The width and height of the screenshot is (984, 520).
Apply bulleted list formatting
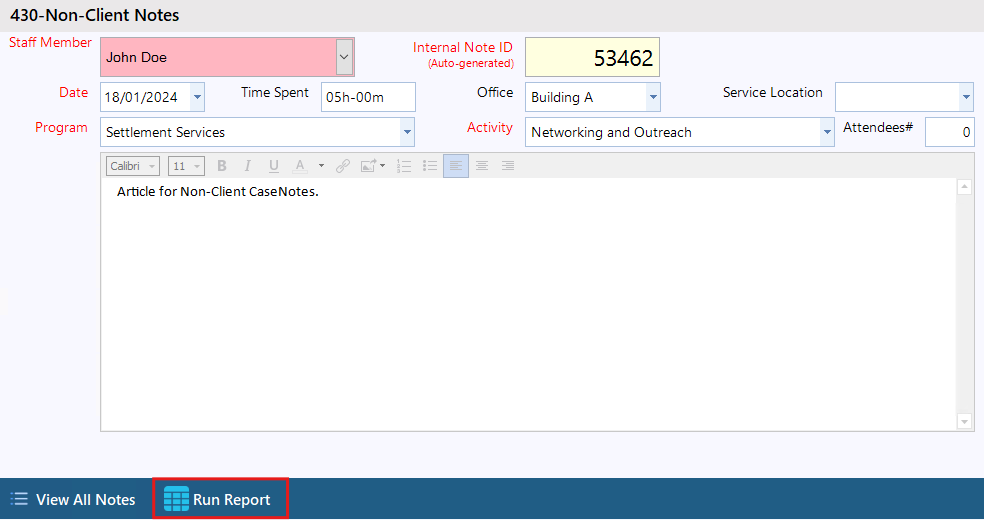[430, 166]
